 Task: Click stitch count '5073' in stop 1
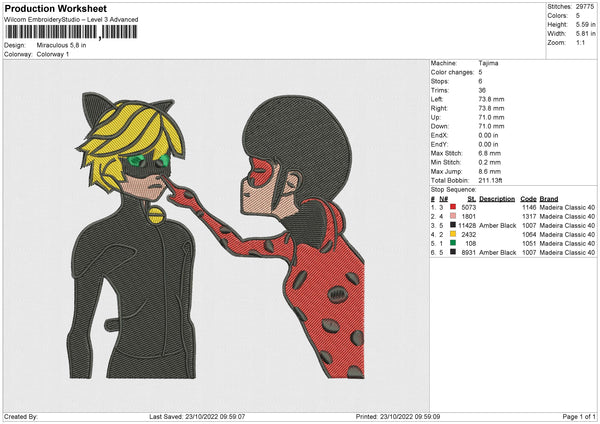click(469, 207)
